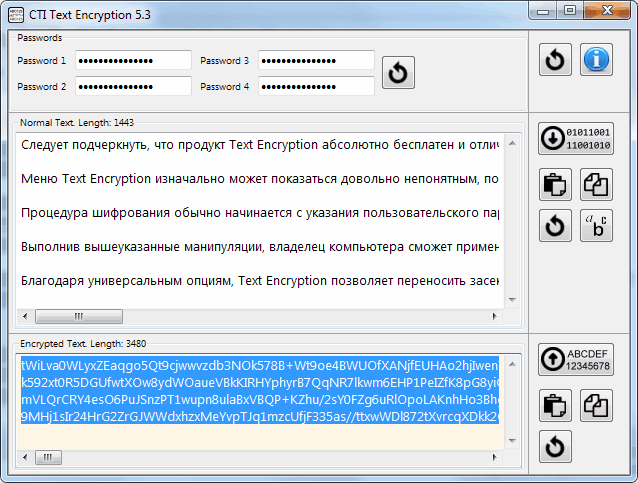This screenshot has height=483, width=638.
Task: Click Normal Text scroll left arrow
Action: (x=25, y=316)
